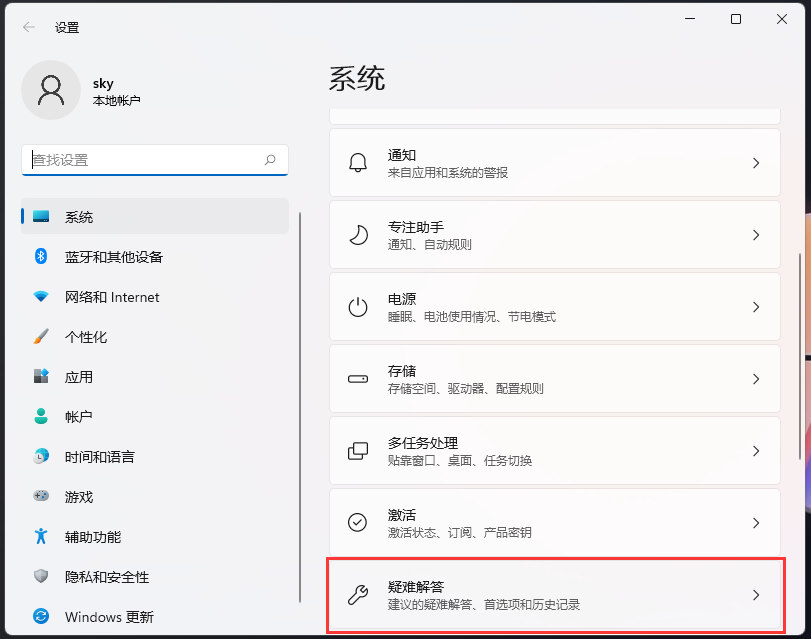Screen dimensions: 811x639
Task: Click the wrench icon beside 疑难解答
Action: (x=356, y=593)
